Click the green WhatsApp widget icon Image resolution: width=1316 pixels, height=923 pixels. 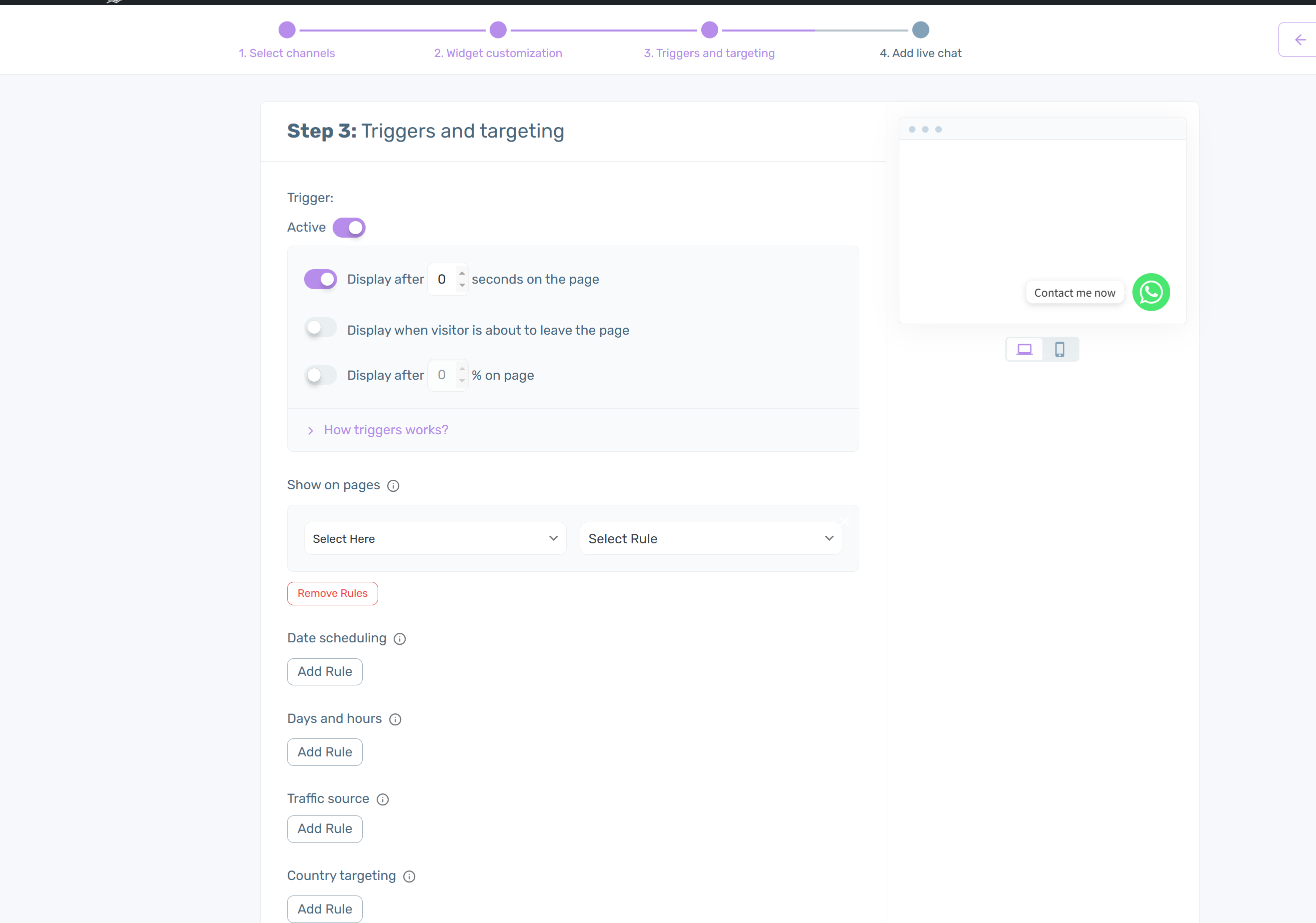(x=1150, y=292)
